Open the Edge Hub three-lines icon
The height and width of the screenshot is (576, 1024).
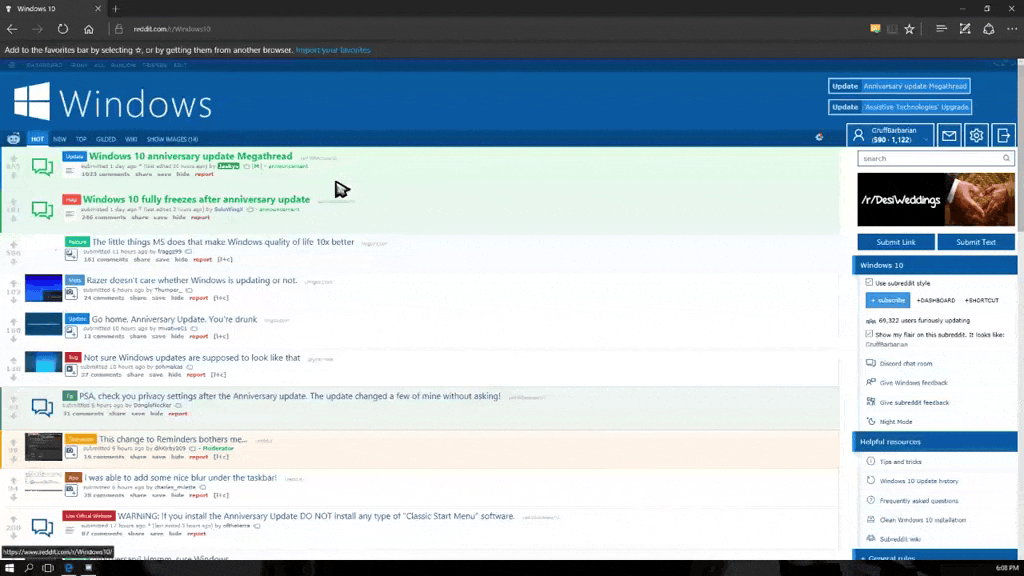941,29
